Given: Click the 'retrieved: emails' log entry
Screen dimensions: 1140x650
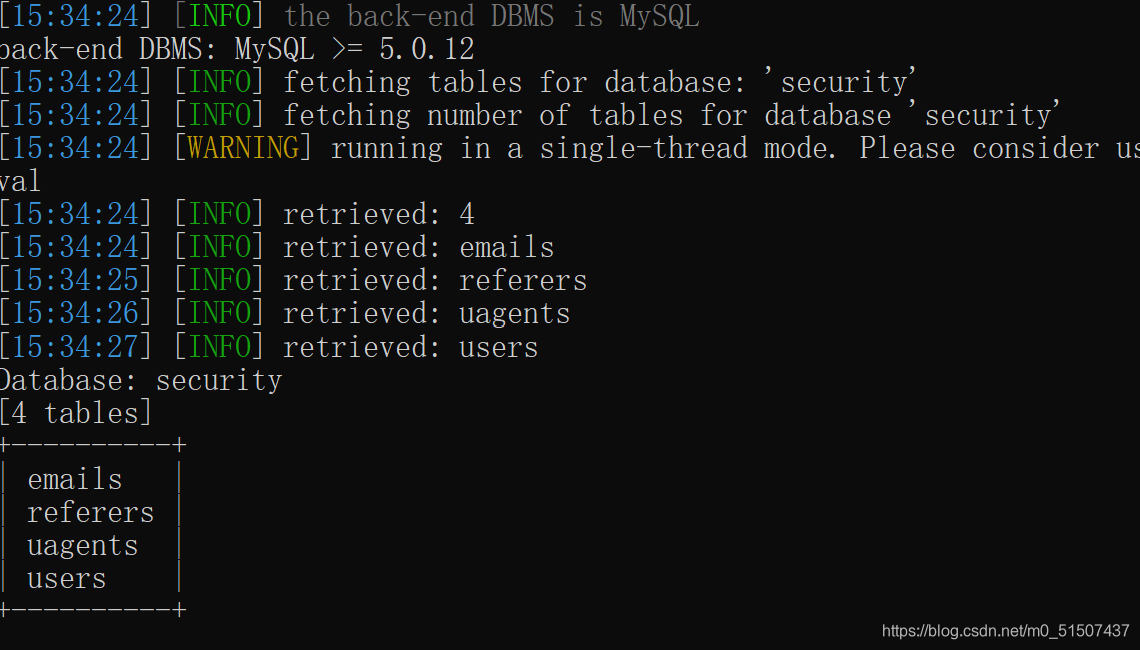Looking at the screenshot, I should tap(419, 247).
